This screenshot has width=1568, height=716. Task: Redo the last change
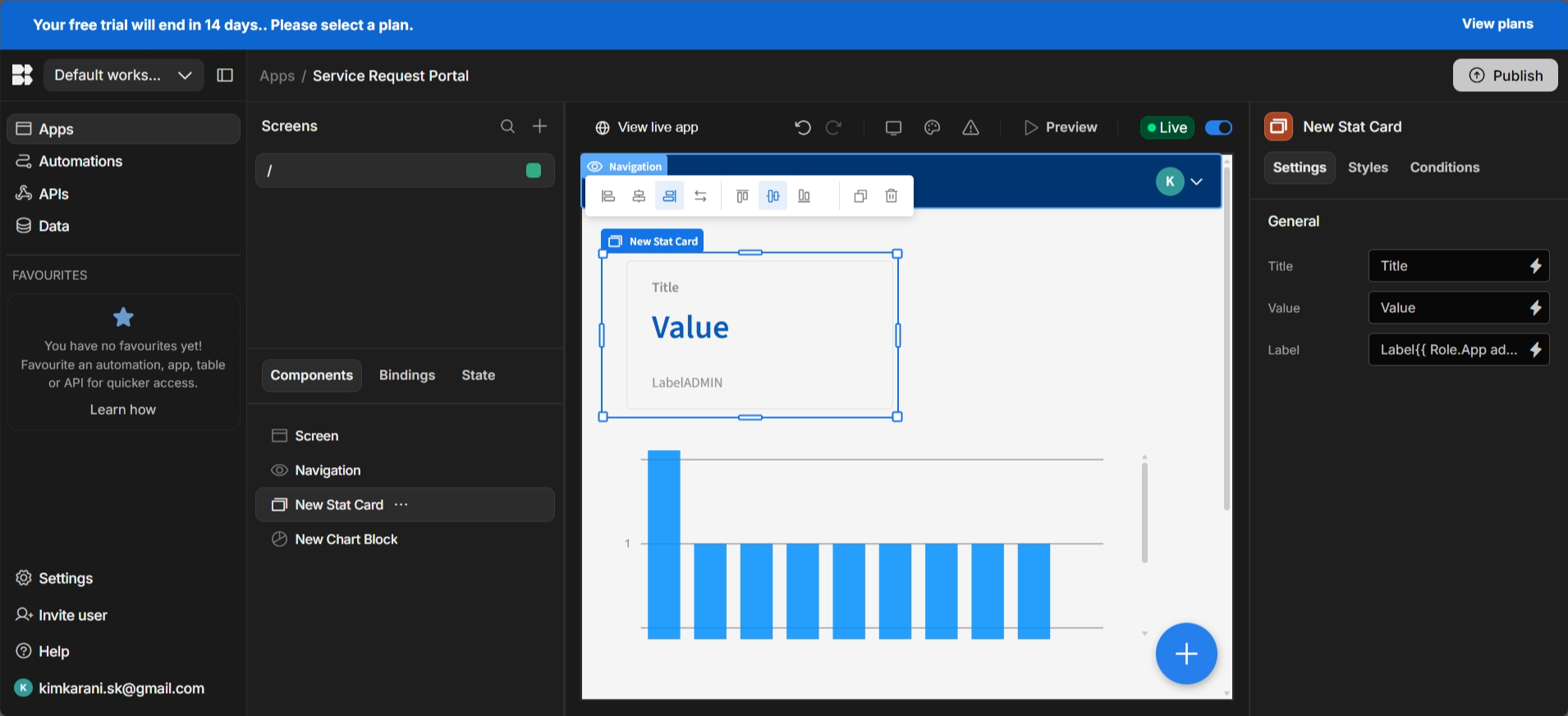tap(833, 127)
